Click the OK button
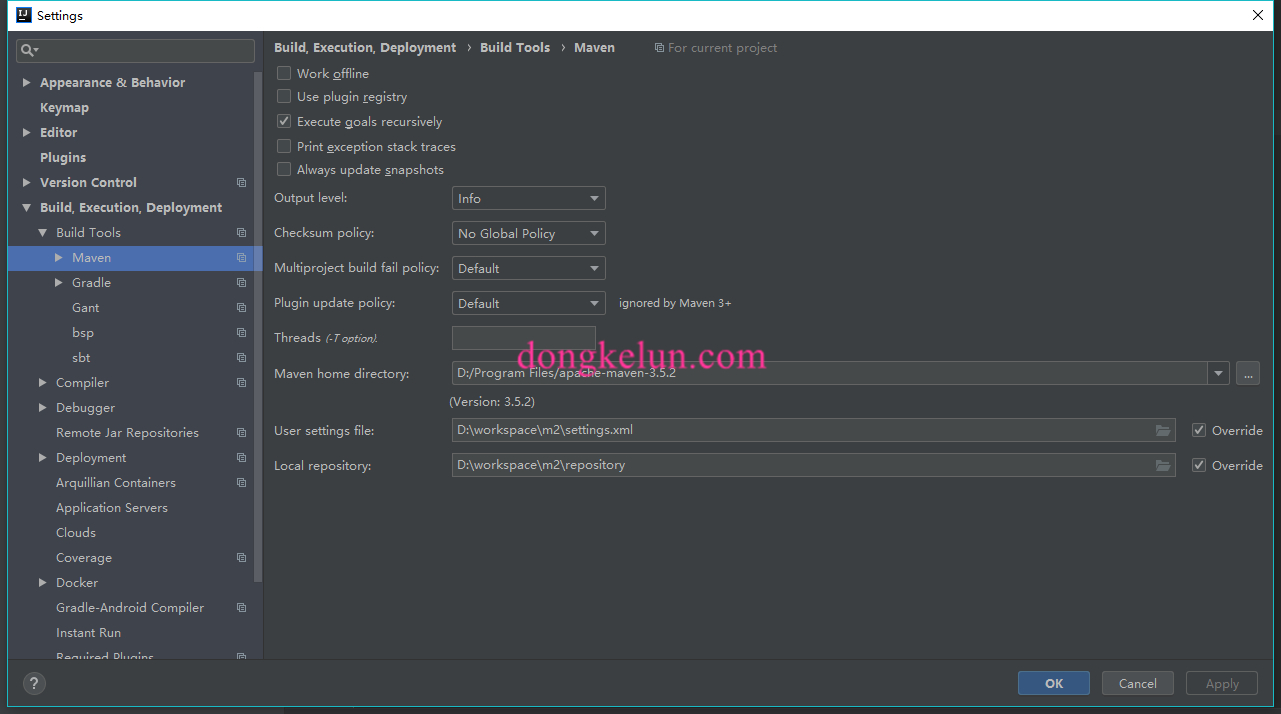The height and width of the screenshot is (714, 1281). click(x=1054, y=684)
